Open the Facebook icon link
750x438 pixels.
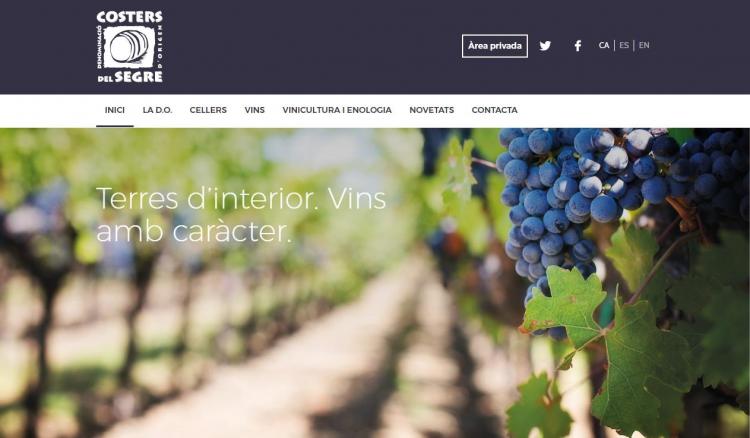point(578,46)
